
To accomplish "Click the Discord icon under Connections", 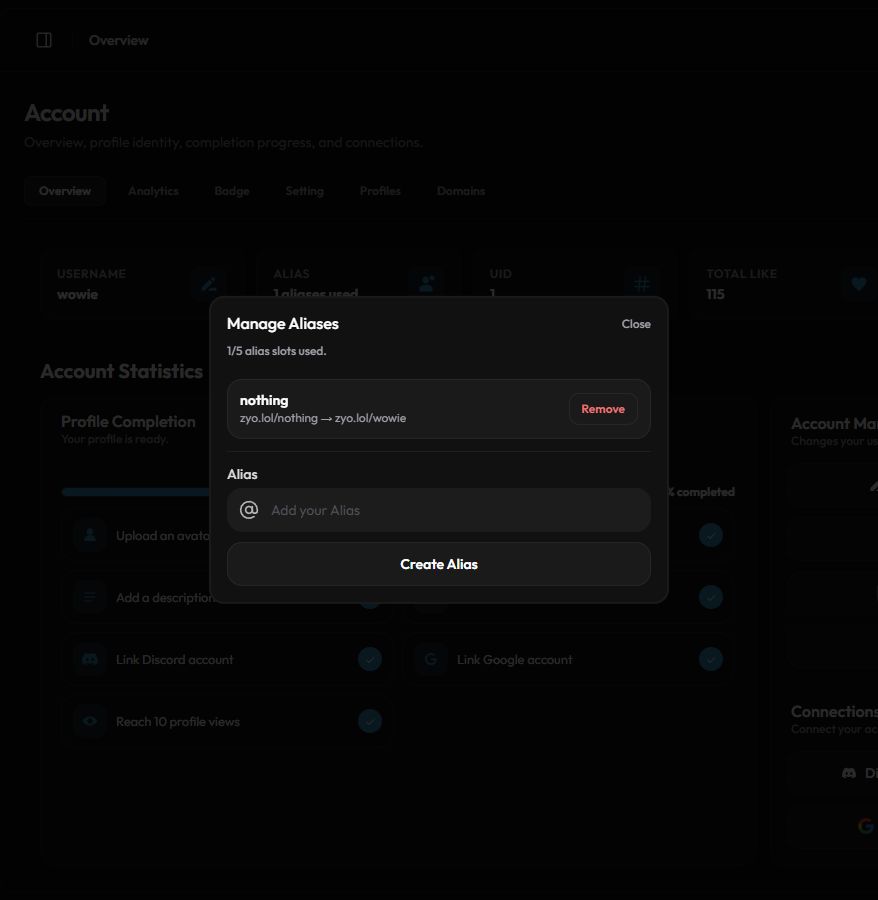I will [849, 773].
